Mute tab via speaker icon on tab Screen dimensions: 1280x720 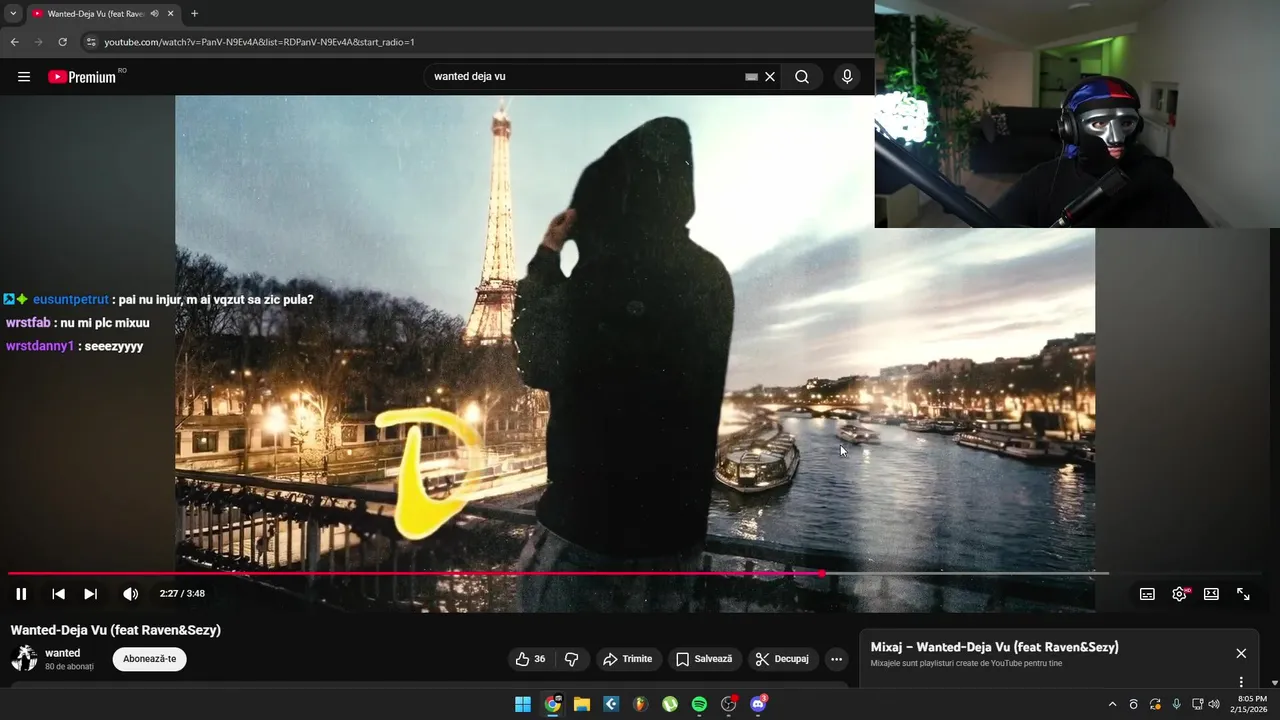coord(154,14)
